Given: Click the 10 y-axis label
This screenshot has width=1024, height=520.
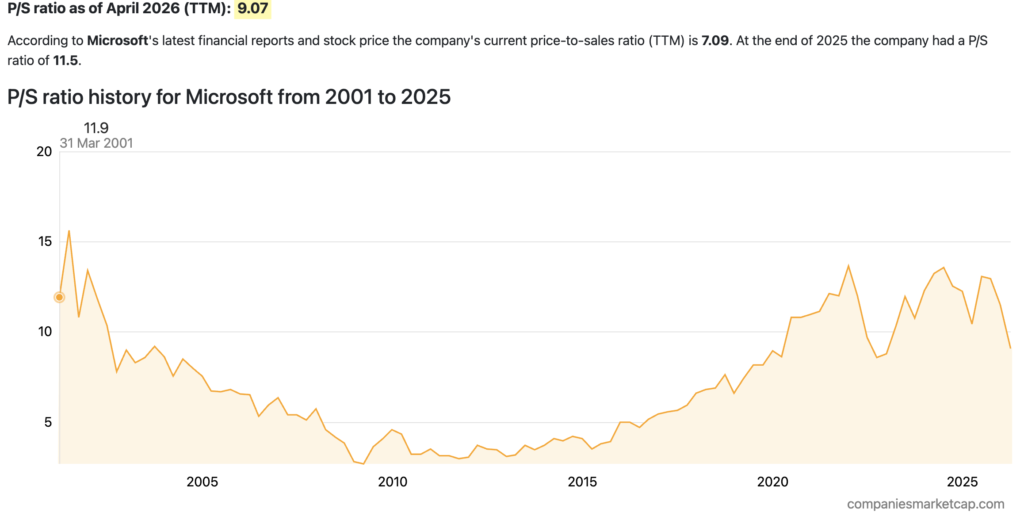Looking at the screenshot, I should click(x=43, y=332).
